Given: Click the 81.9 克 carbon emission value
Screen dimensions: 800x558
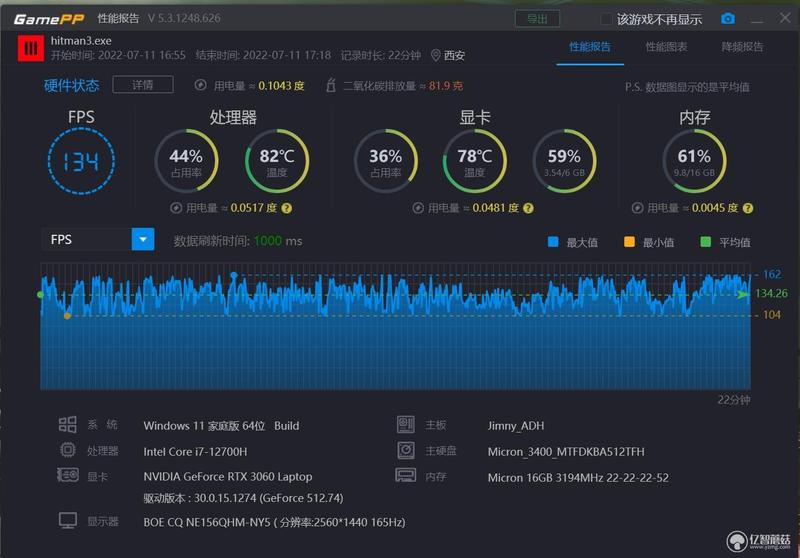Looking at the screenshot, I should [x=445, y=86].
